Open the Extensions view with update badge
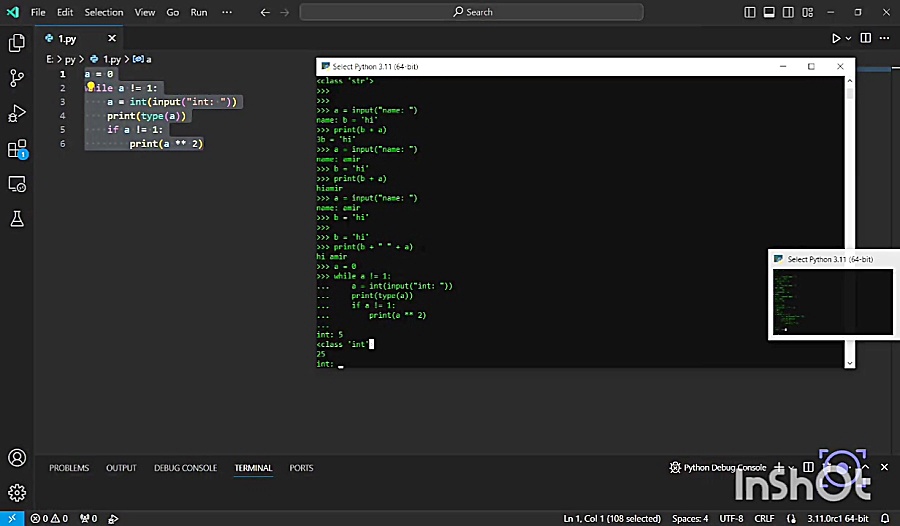The height and width of the screenshot is (526, 900). pyautogui.click(x=17, y=149)
